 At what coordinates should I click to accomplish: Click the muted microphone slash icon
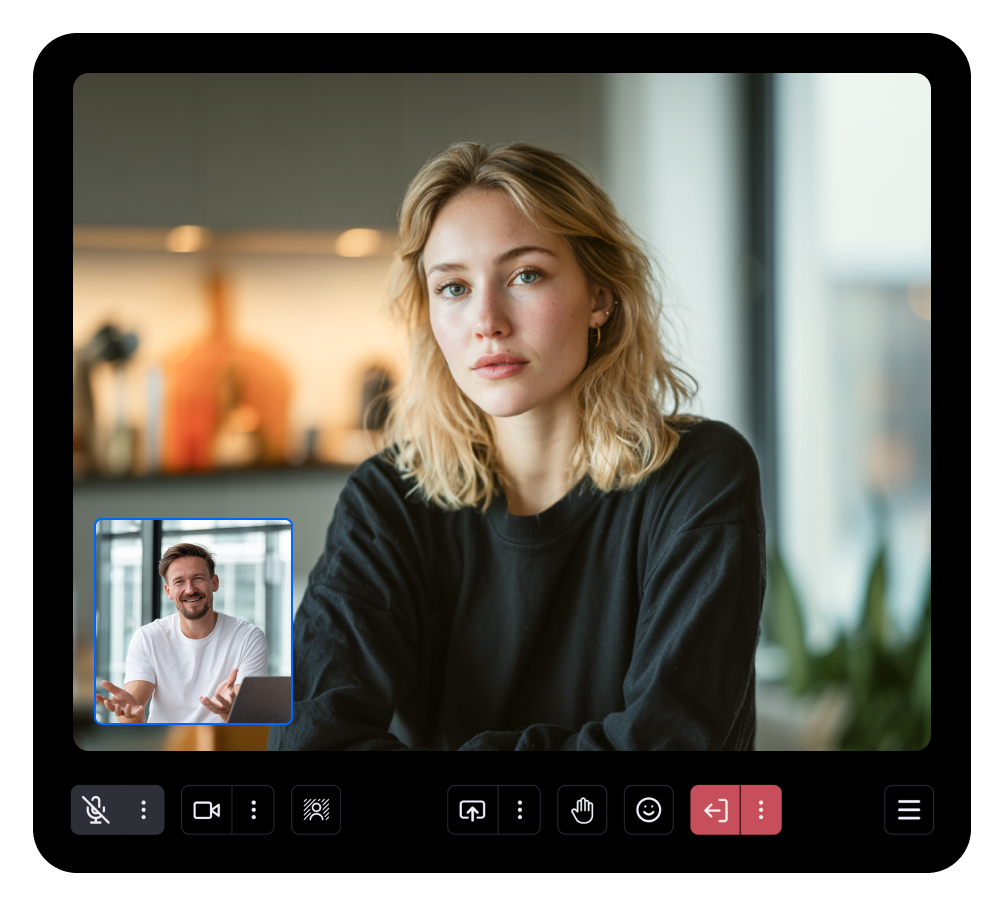tap(96, 810)
